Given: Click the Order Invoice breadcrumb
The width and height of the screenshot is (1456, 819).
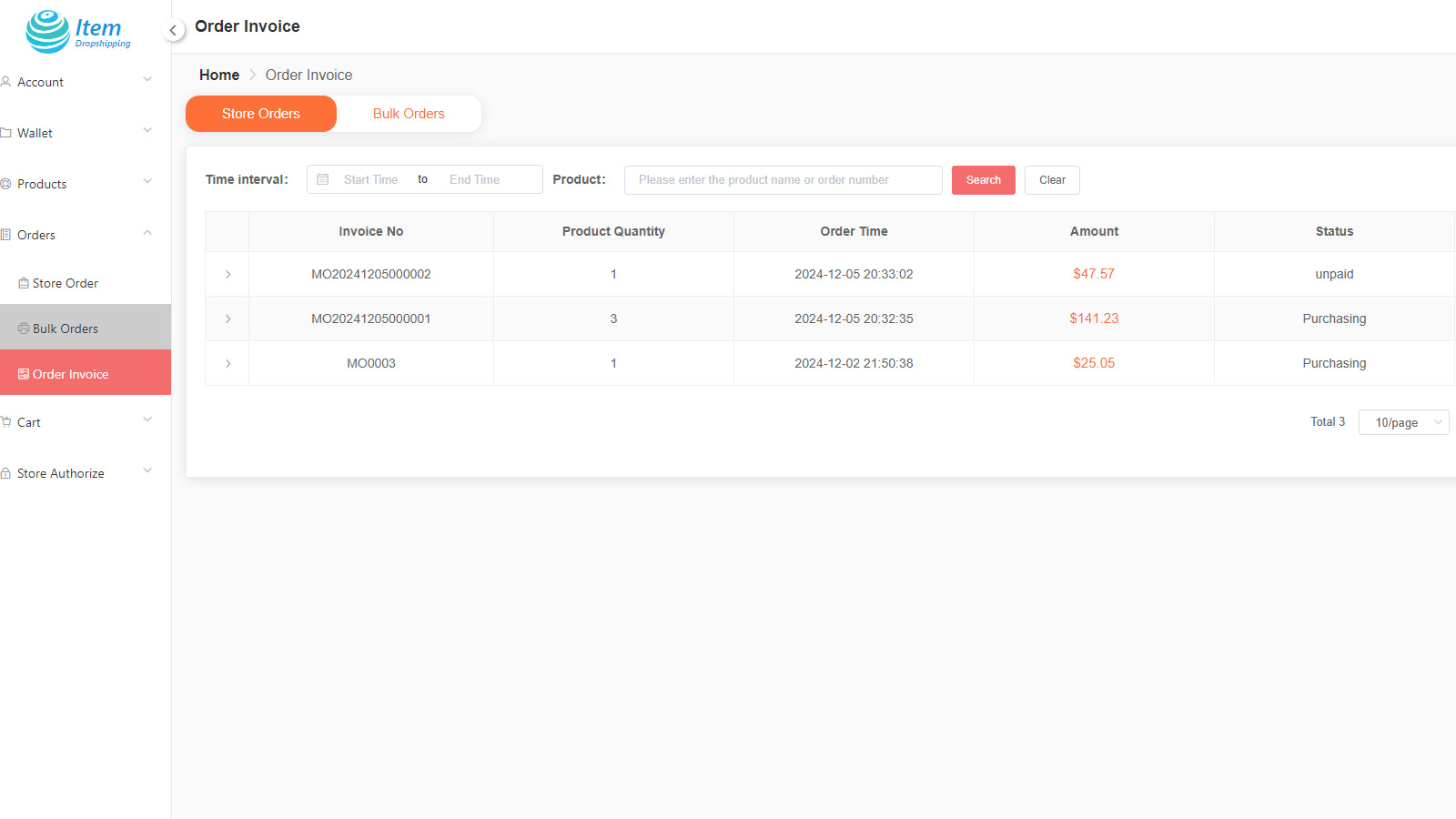Looking at the screenshot, I should 308,75.
